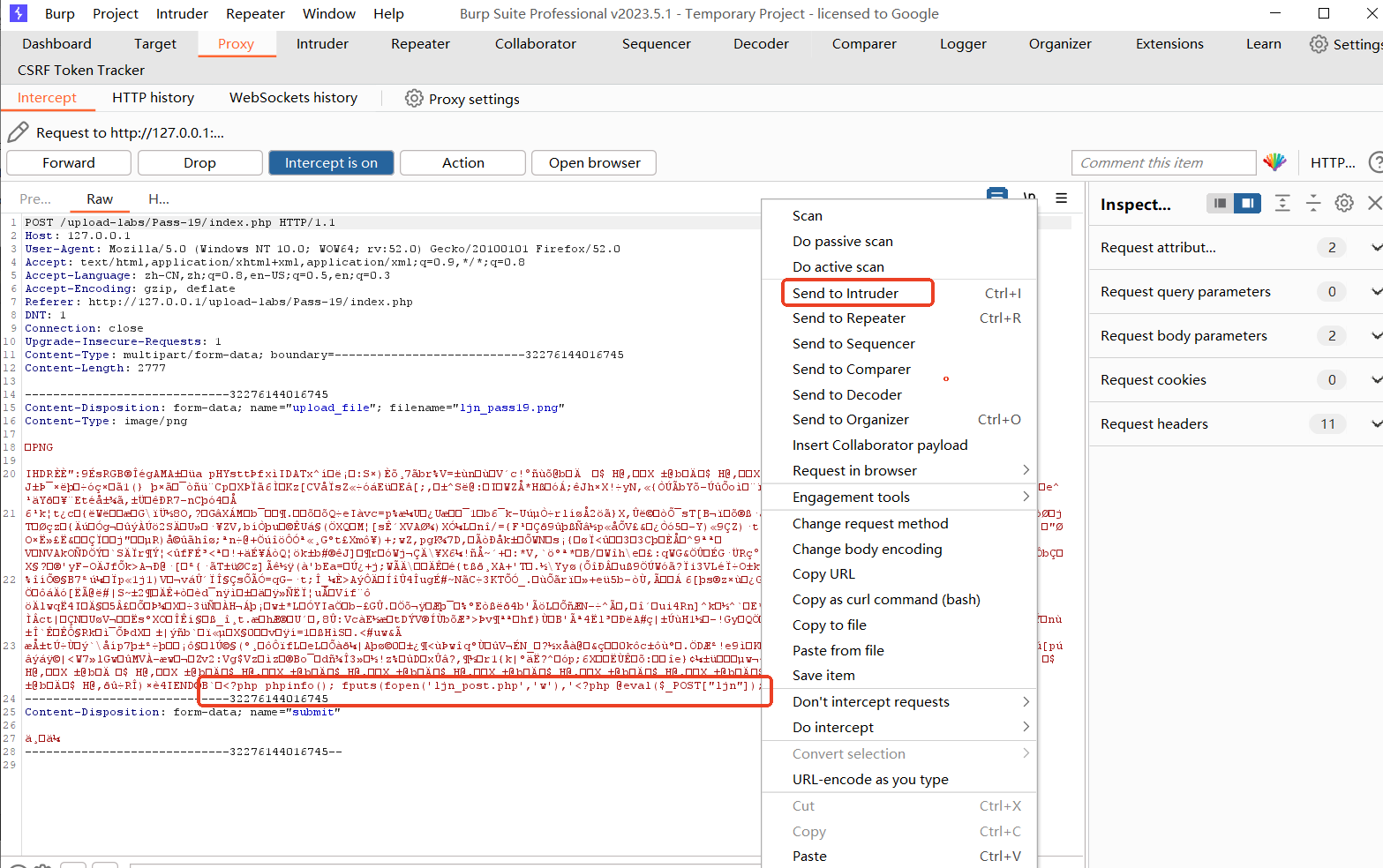This screenshot has width=1383, height=868.
Task: Select Change body encoding
Action: pos(898,549)
